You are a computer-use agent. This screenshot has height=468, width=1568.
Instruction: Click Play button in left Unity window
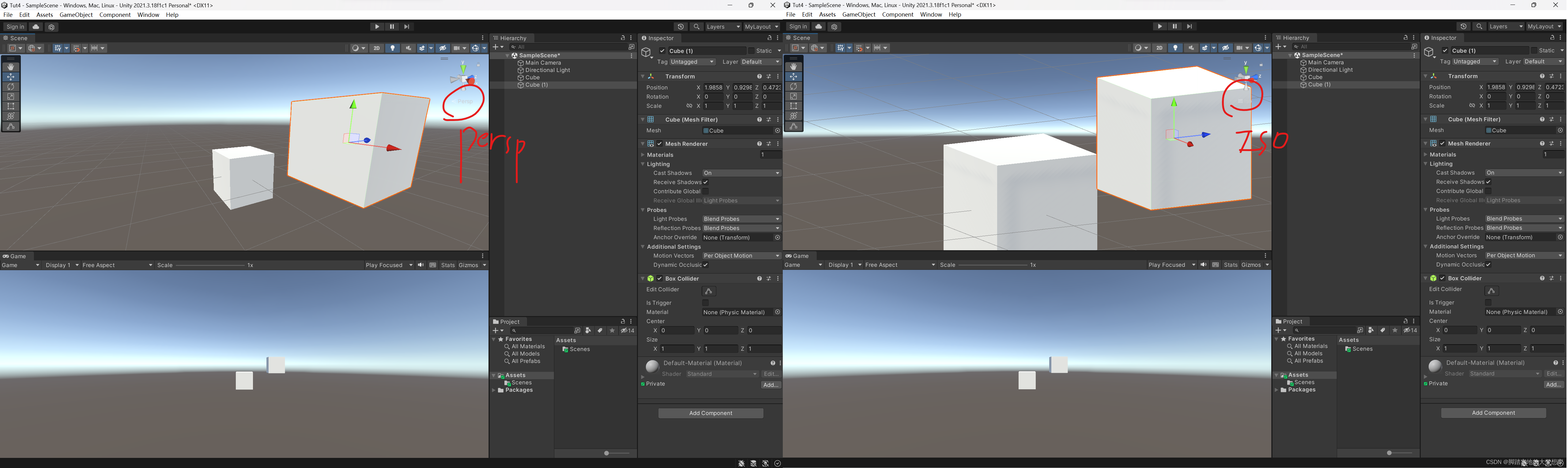click(x=377, y=27)
